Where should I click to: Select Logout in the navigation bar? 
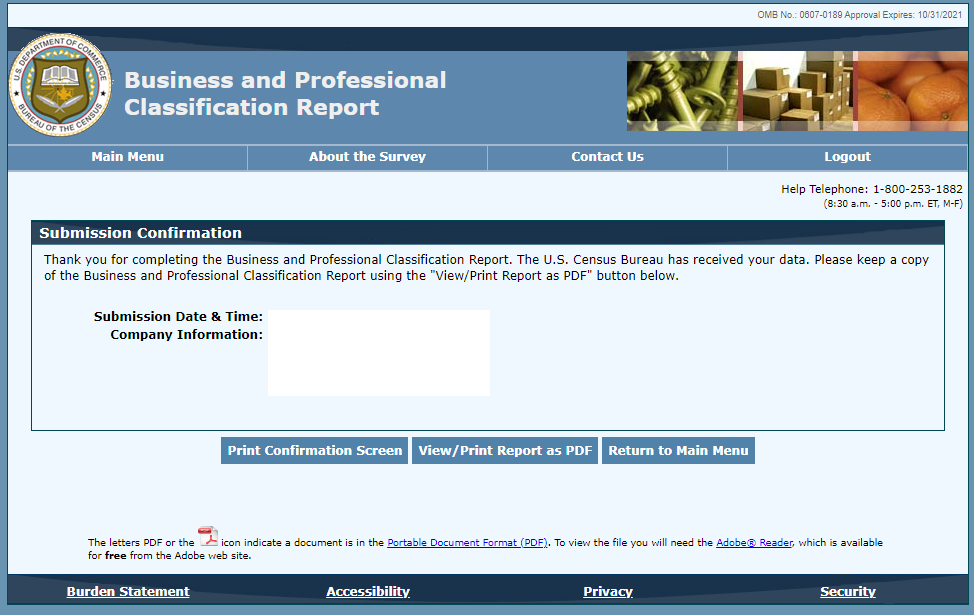847,157
